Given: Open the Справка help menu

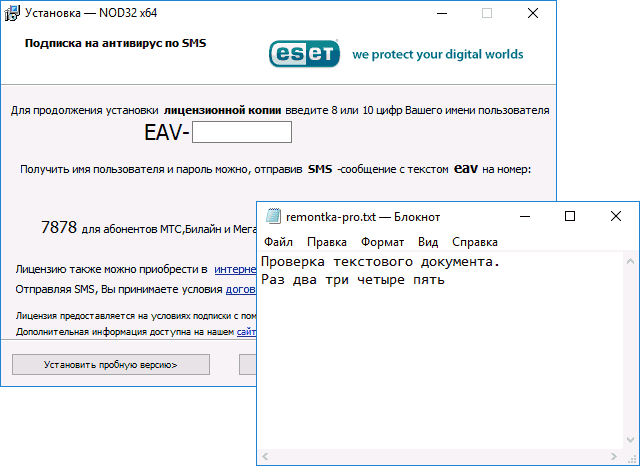Looking at the screenshot, I should (x=474, y=242).
